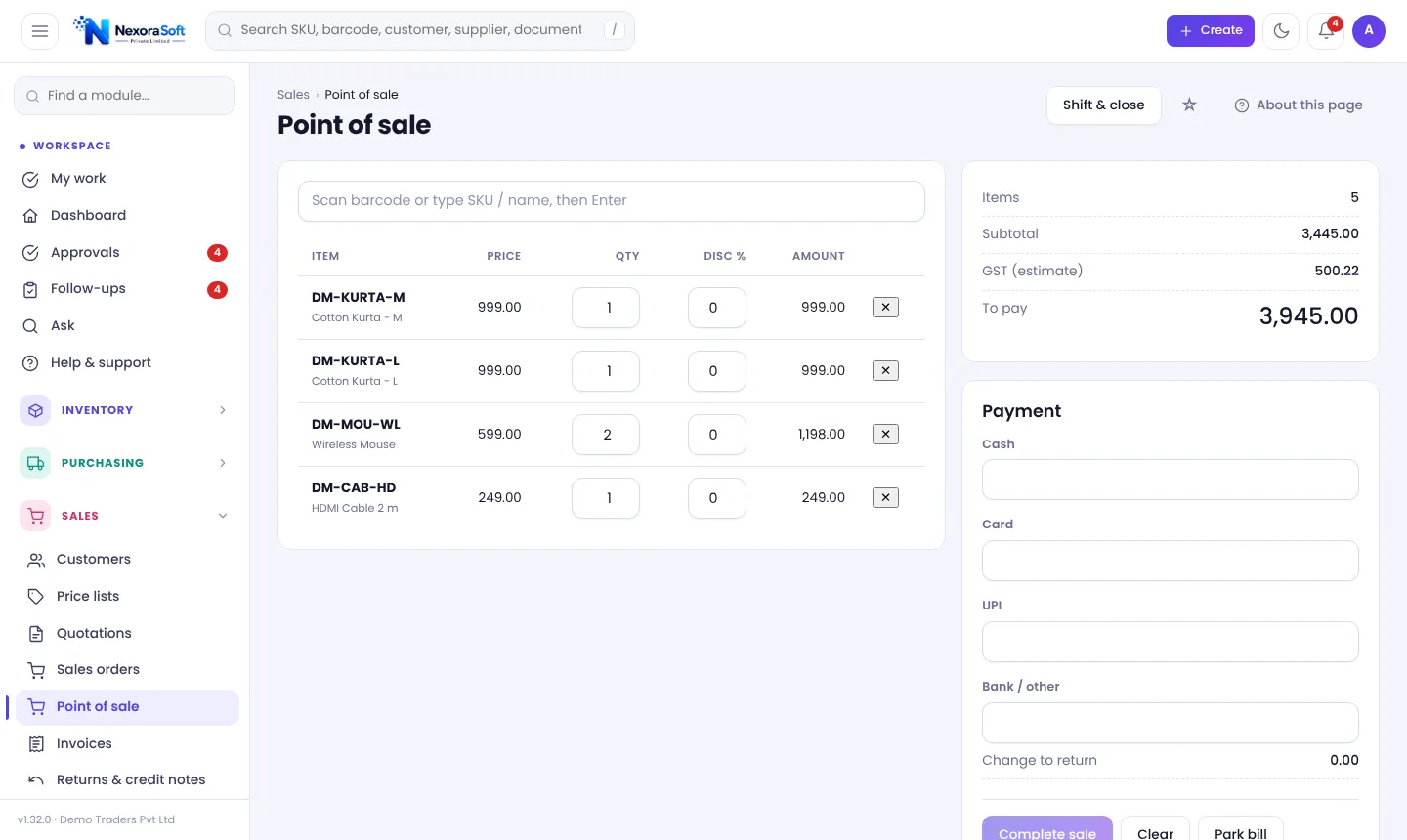
Task: Focus the barcode scan input
Action: [x=612, y=201]
